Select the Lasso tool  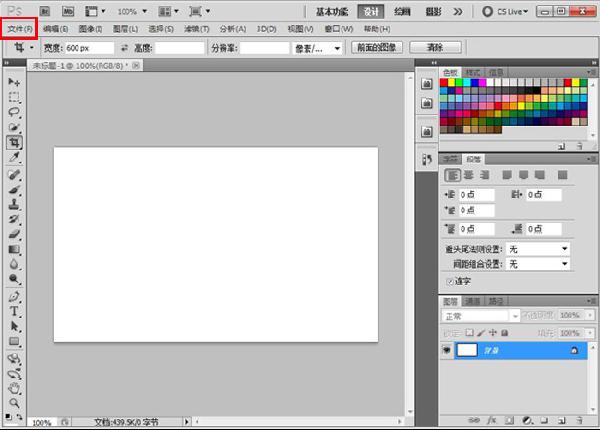coord(14,112)
